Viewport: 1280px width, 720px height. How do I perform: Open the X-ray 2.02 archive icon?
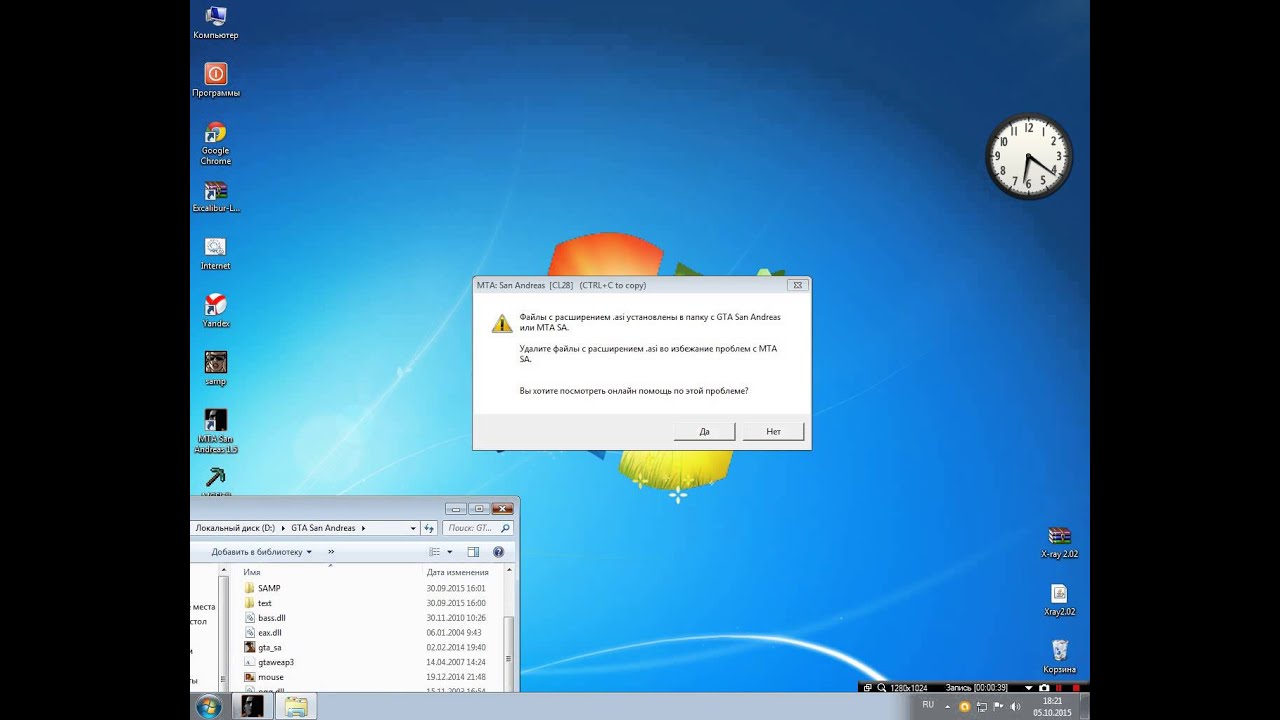pyautogui.click(x=1059, y=542)
